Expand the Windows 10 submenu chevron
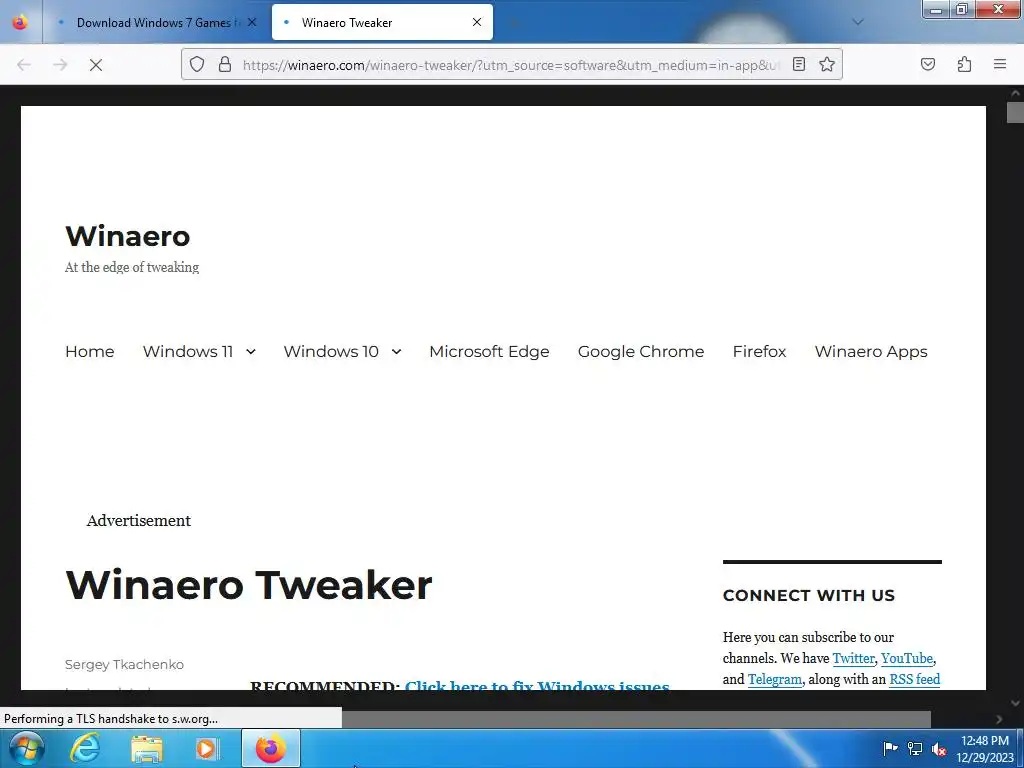 [396, 352]
